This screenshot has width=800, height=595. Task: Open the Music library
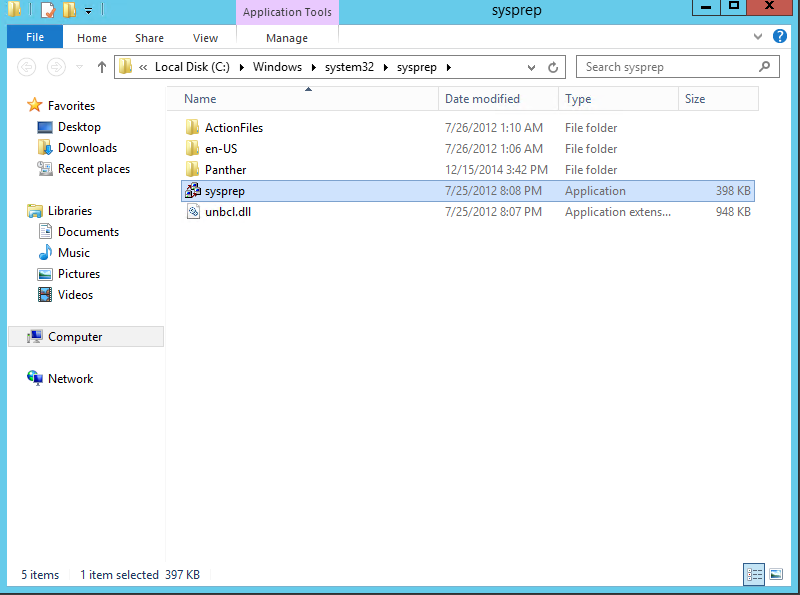73,253
